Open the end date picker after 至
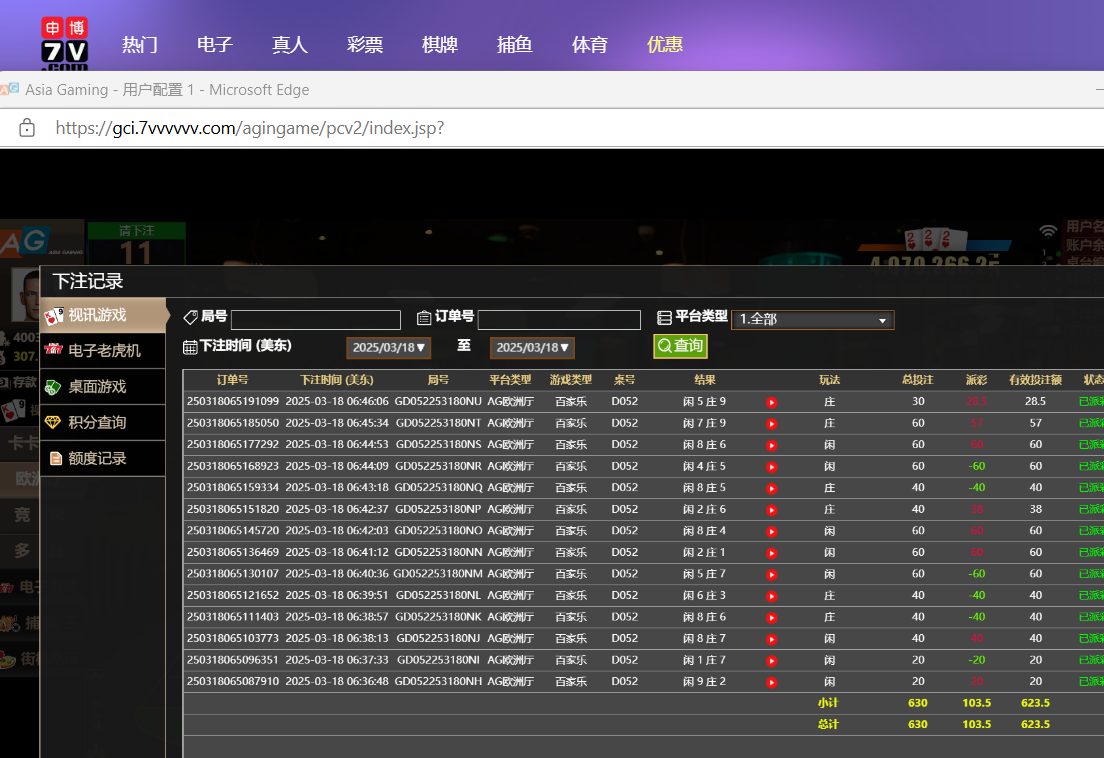This screenshot has height=758, width=1104. (x=532, y=348)
